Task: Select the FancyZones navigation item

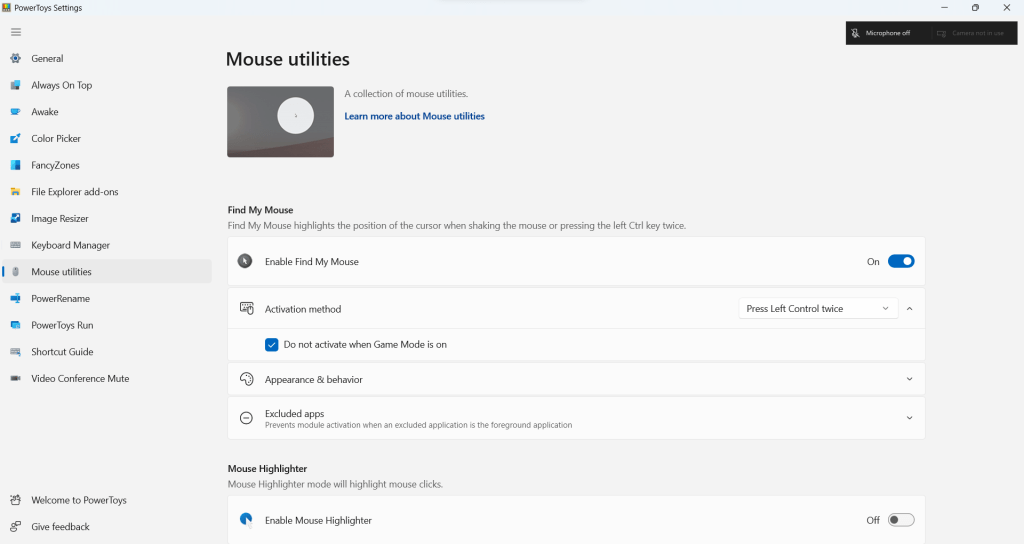Action: (x=107, y=165)
